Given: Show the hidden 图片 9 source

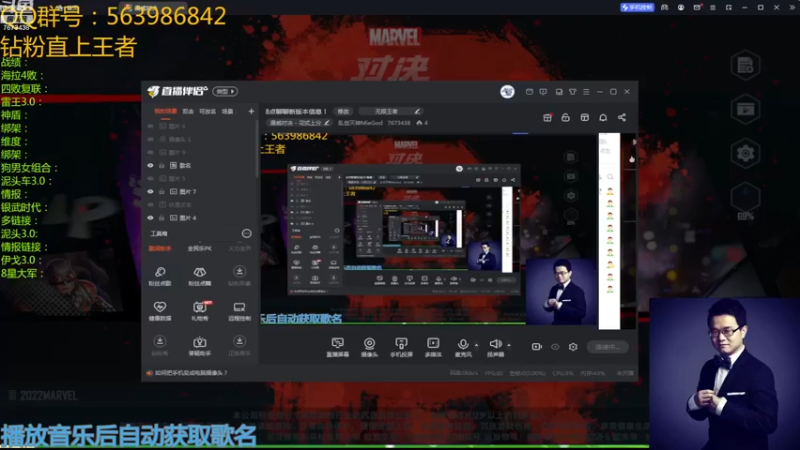Looking at the screenshot, I should [151, 152].
